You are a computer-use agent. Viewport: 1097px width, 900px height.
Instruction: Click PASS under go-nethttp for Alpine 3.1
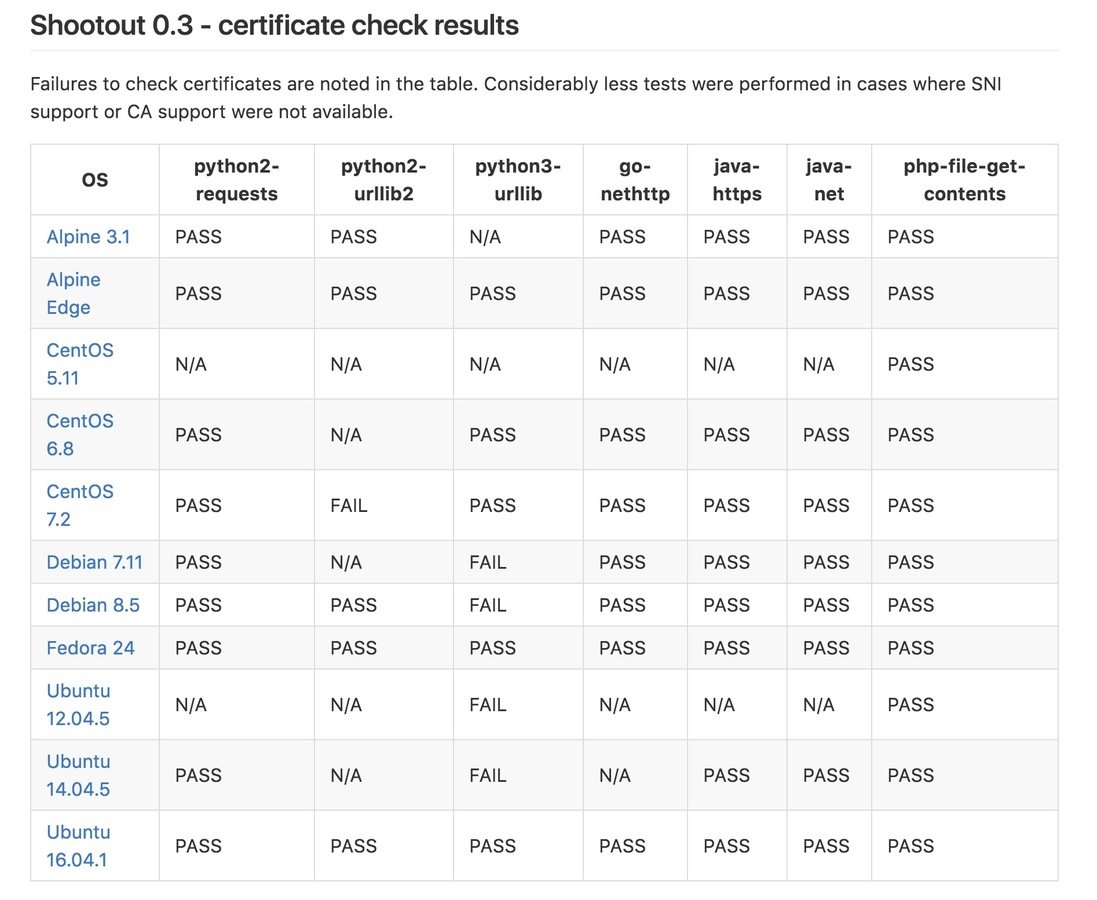coord(622,237)
